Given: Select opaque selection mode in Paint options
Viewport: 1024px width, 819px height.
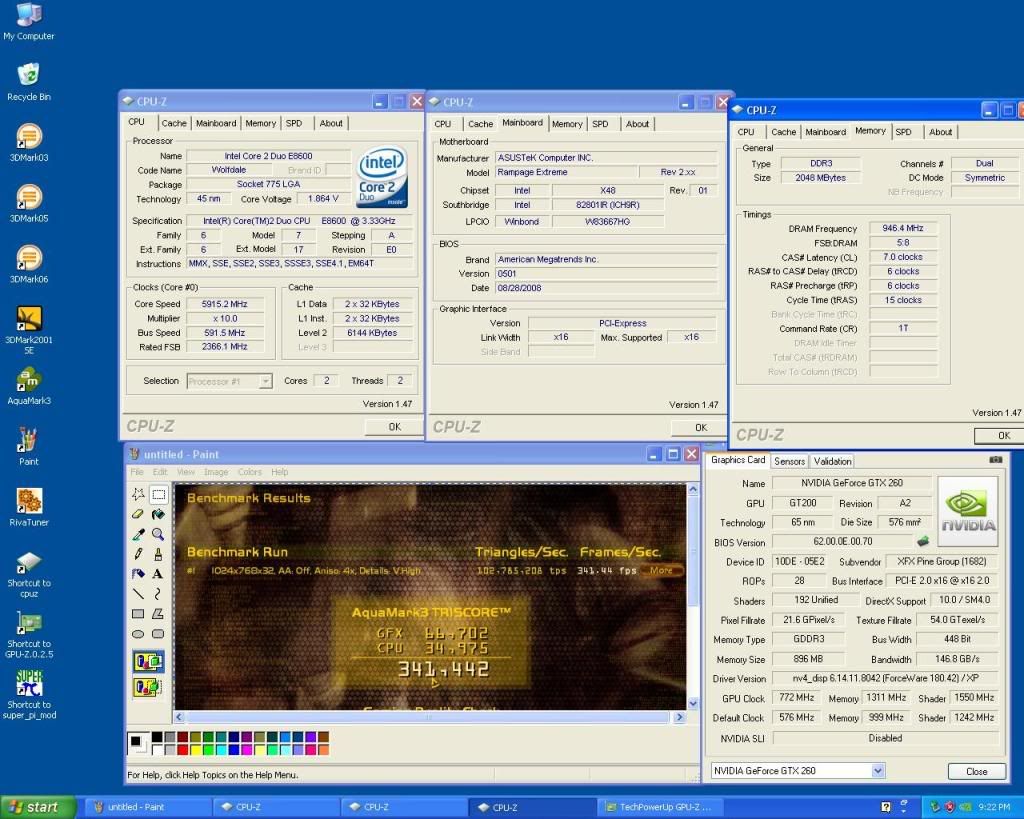Looking at the screenshot, I should (148, 662).
